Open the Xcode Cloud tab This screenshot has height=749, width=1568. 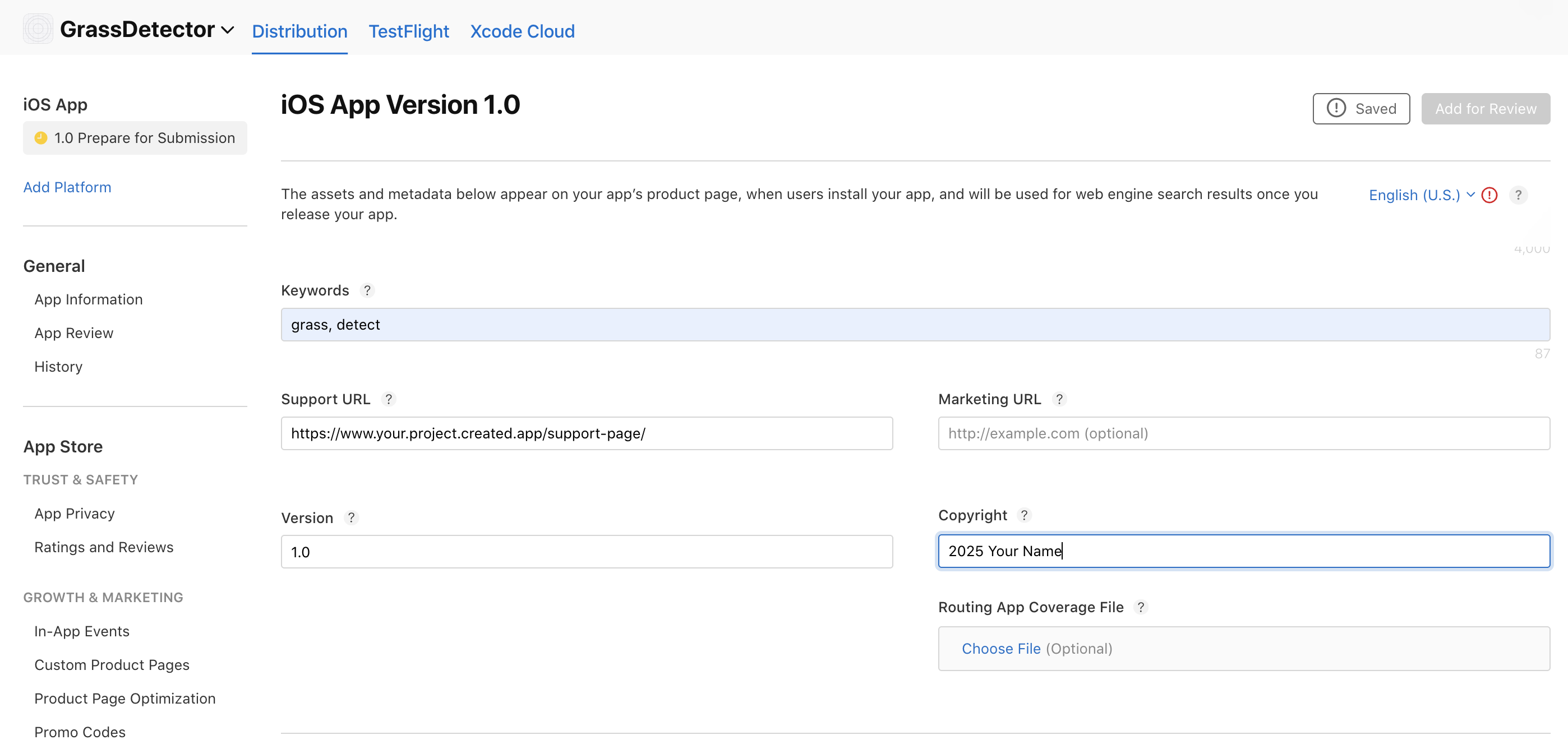522,31
